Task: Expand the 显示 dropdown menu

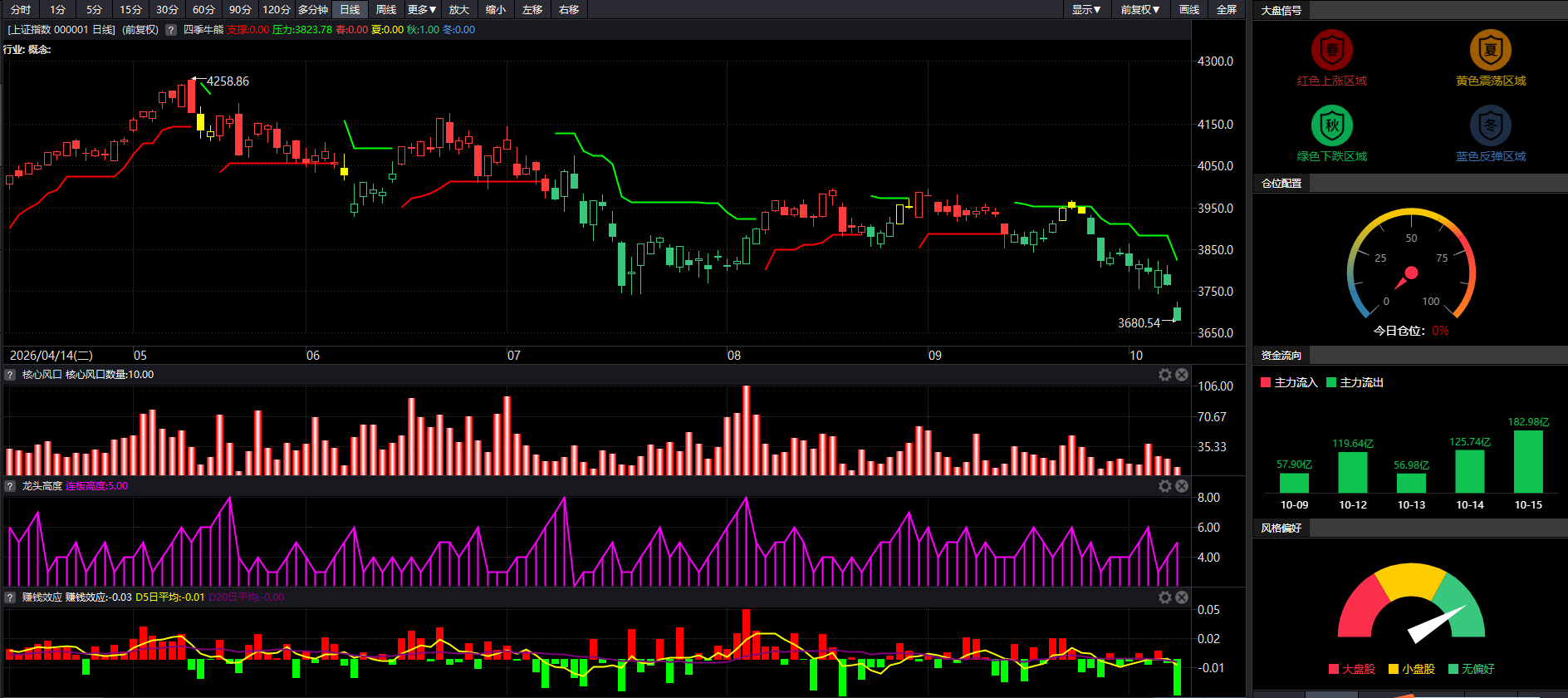Action: pyautogui.click(x=1085, y=9)
